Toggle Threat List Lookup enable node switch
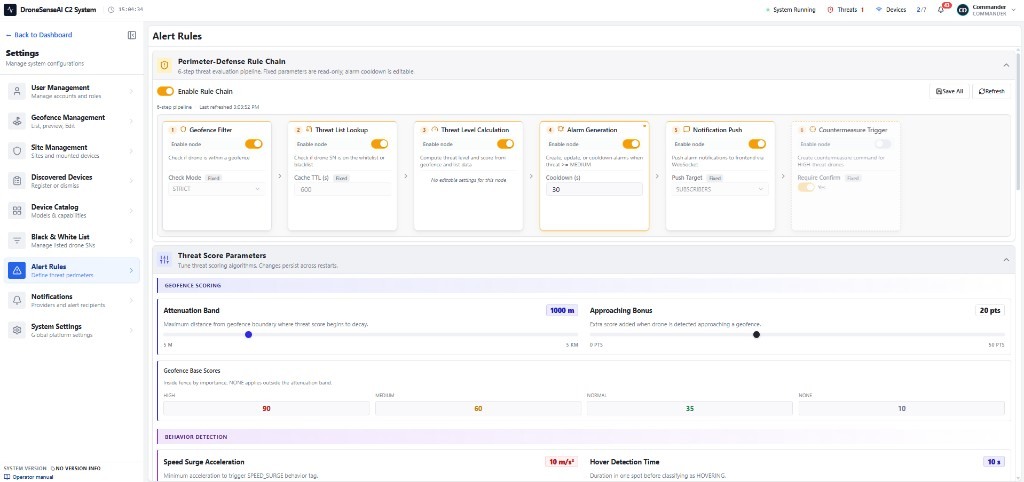The width and height of the screenshot is (1024, 482). [379, 144]
